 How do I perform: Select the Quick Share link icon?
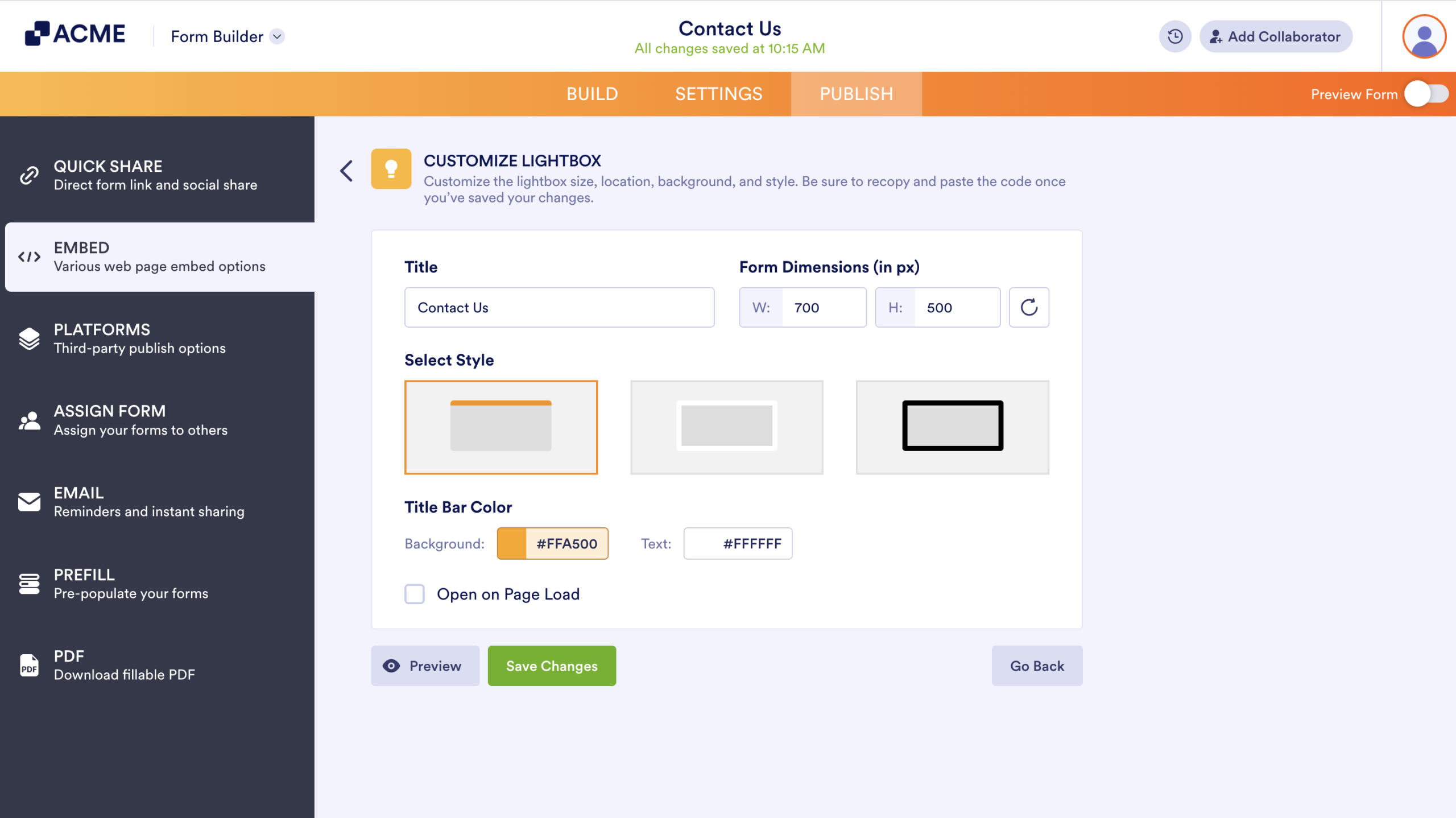coord(28,174)
